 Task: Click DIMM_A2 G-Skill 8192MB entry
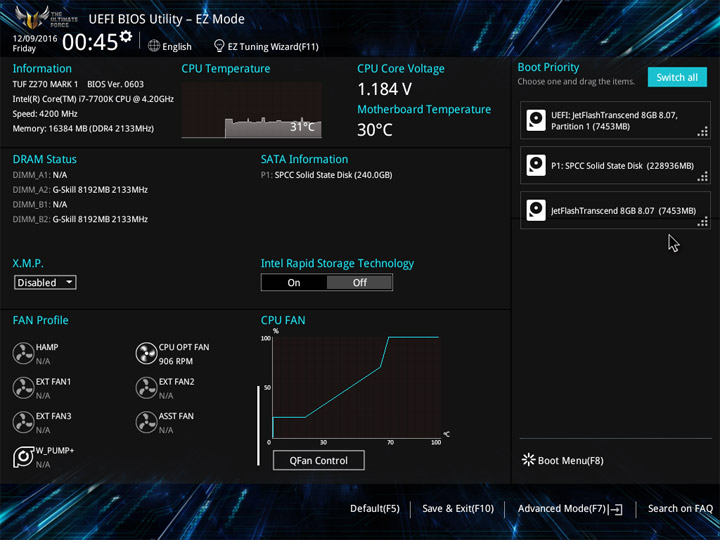80,190
